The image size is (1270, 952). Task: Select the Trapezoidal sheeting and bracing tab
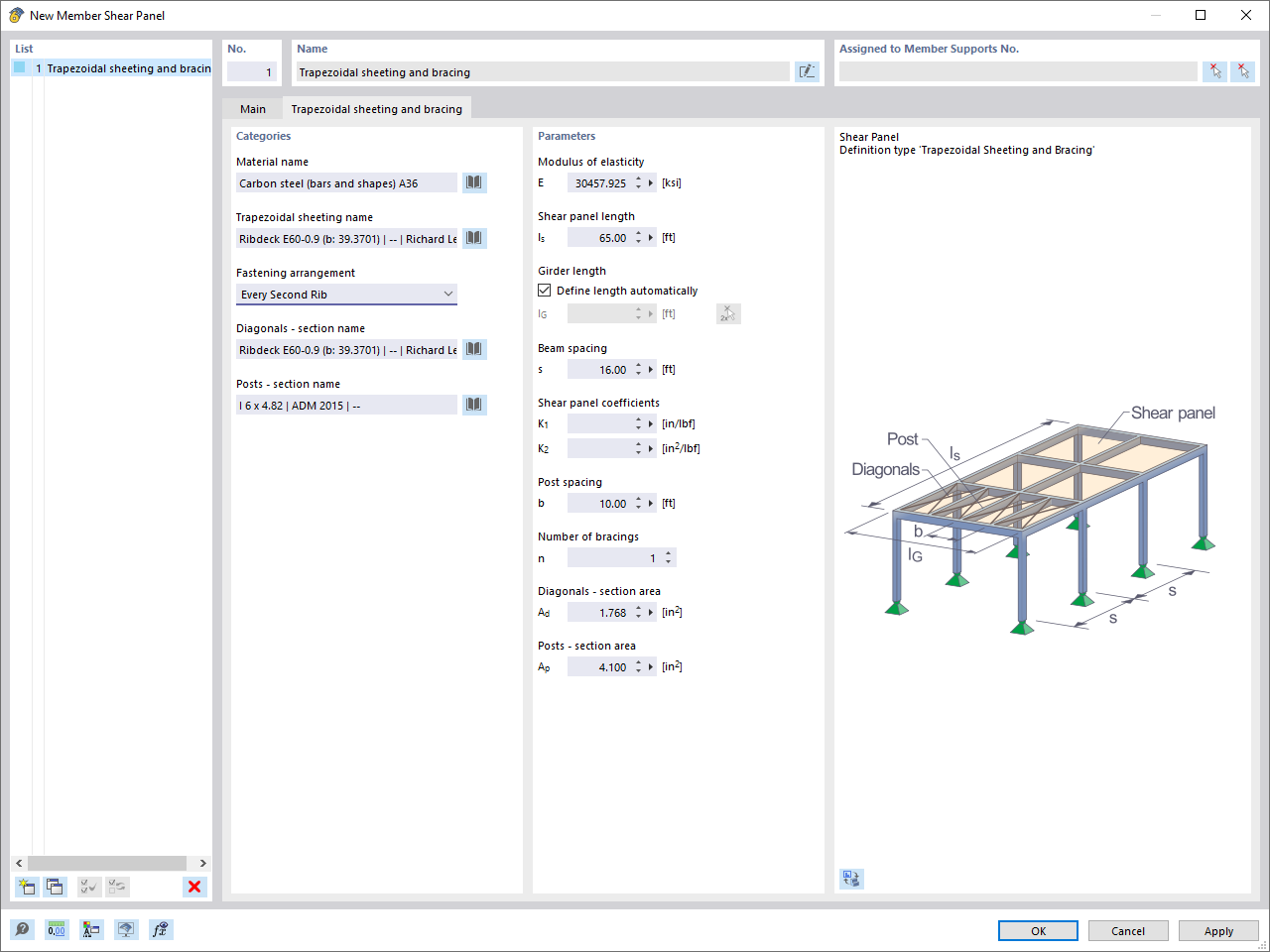tap(377, 108)
